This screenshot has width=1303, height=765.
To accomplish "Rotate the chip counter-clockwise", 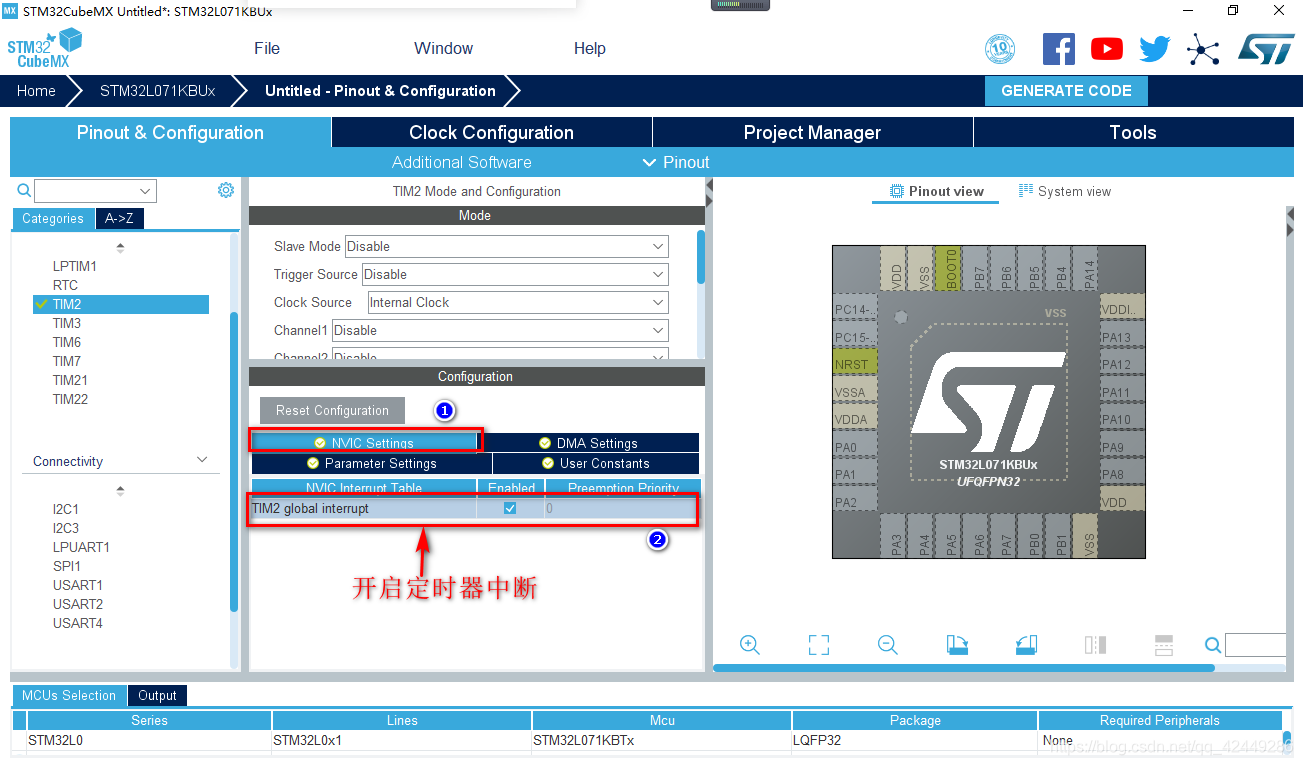I will (1026, 645).
